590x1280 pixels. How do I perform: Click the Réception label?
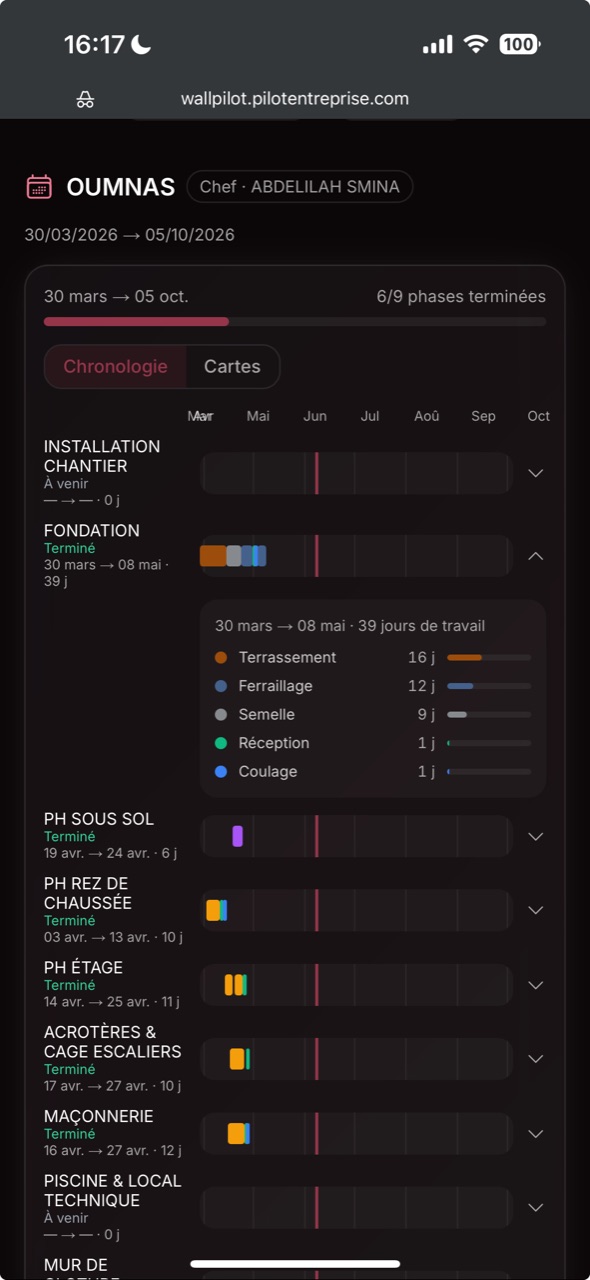point(274,743)
